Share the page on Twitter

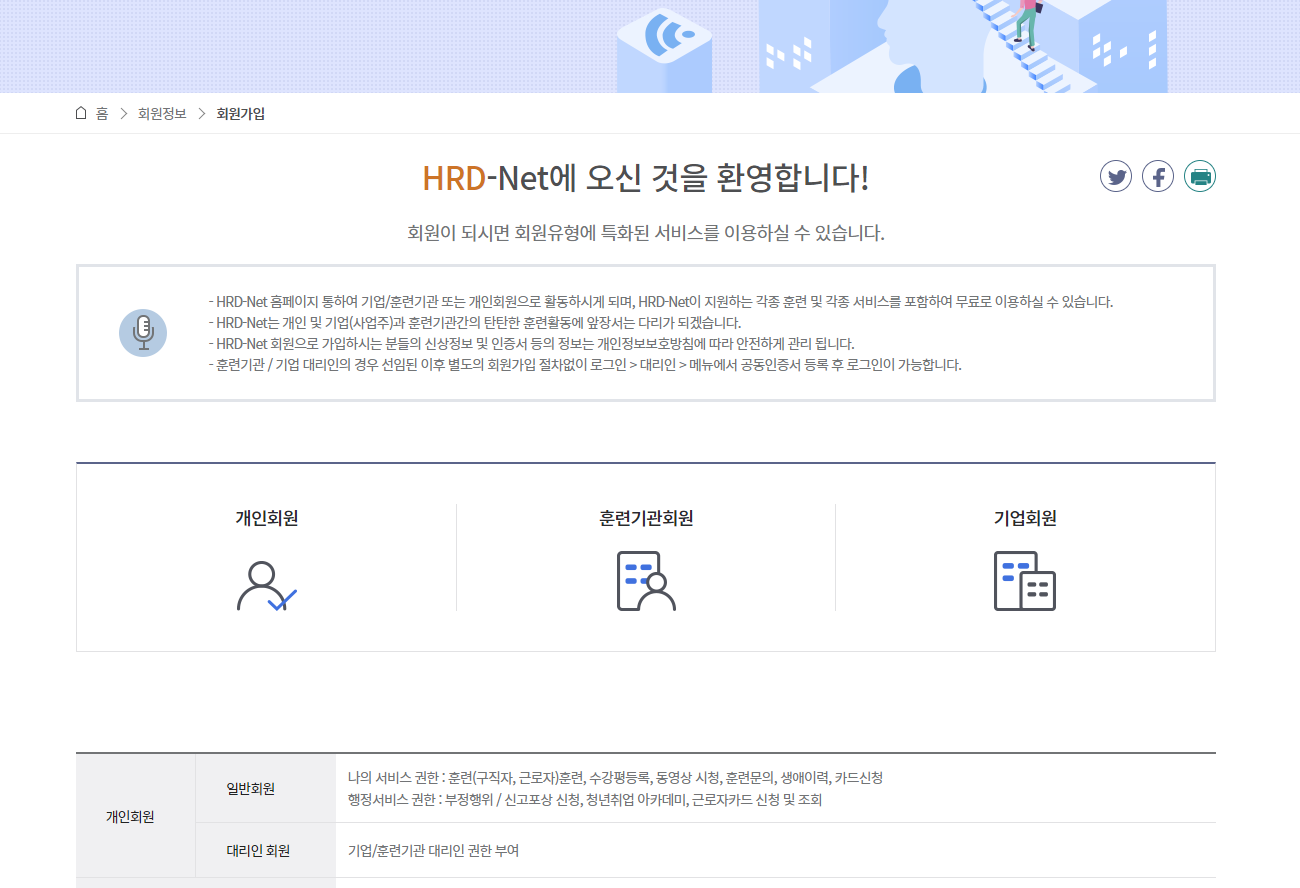(x=1116, y=177)
